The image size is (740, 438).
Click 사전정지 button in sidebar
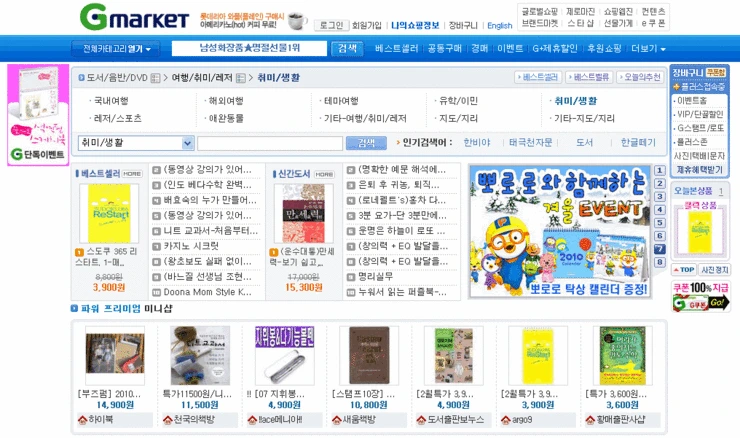715,270
